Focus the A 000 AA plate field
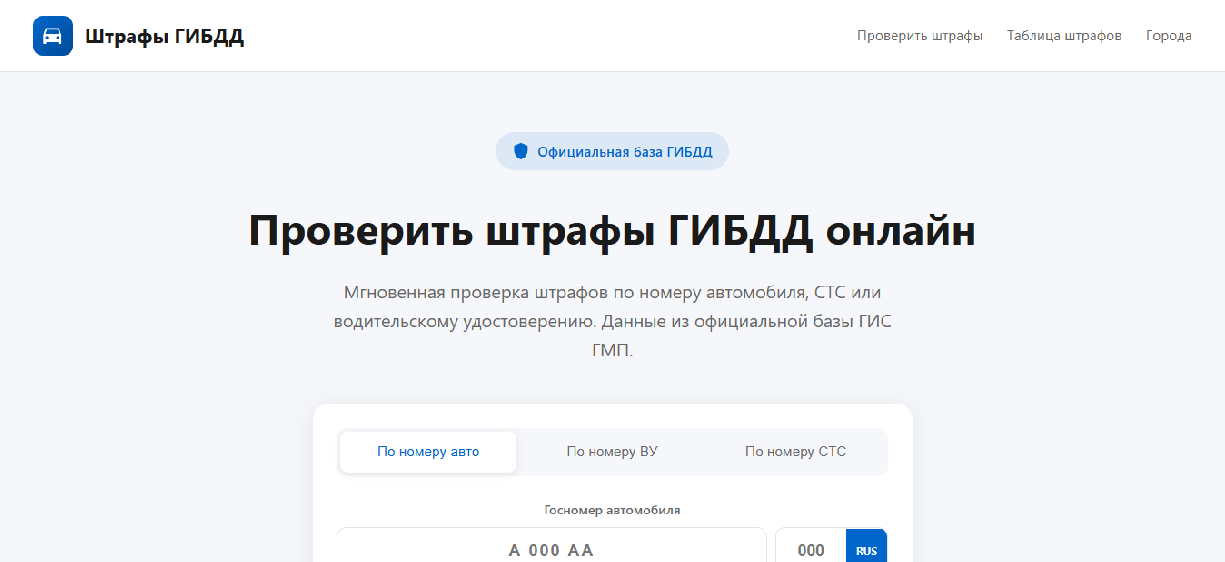This screenshot has width=1225, height=562. coord(552,546)
